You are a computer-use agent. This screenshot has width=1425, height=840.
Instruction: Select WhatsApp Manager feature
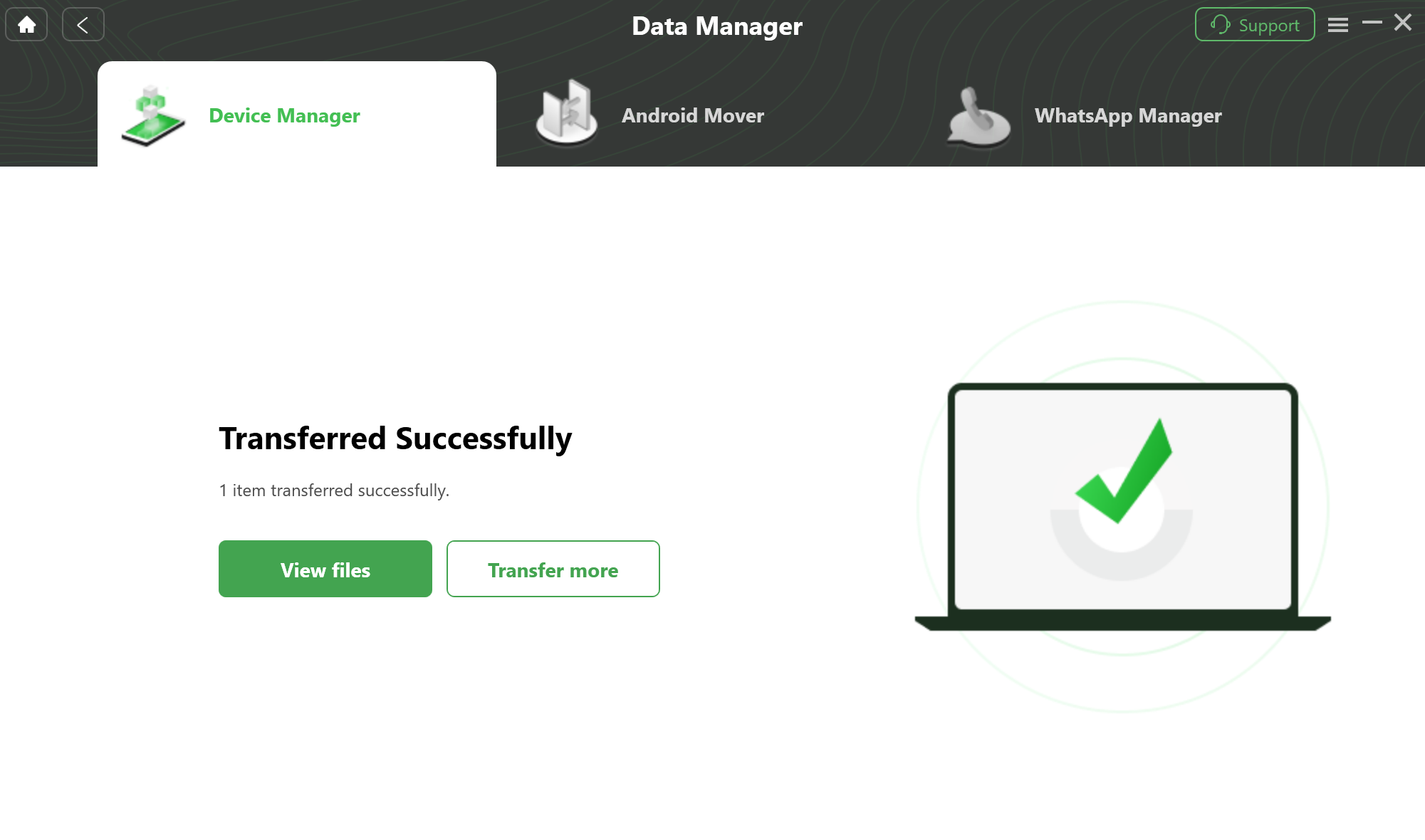(x=1128, y=114)
